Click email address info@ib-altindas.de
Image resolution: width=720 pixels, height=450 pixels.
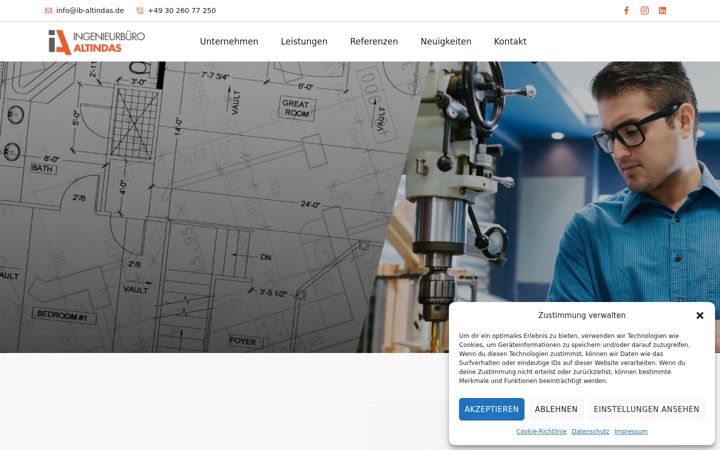tap(90, 11)
